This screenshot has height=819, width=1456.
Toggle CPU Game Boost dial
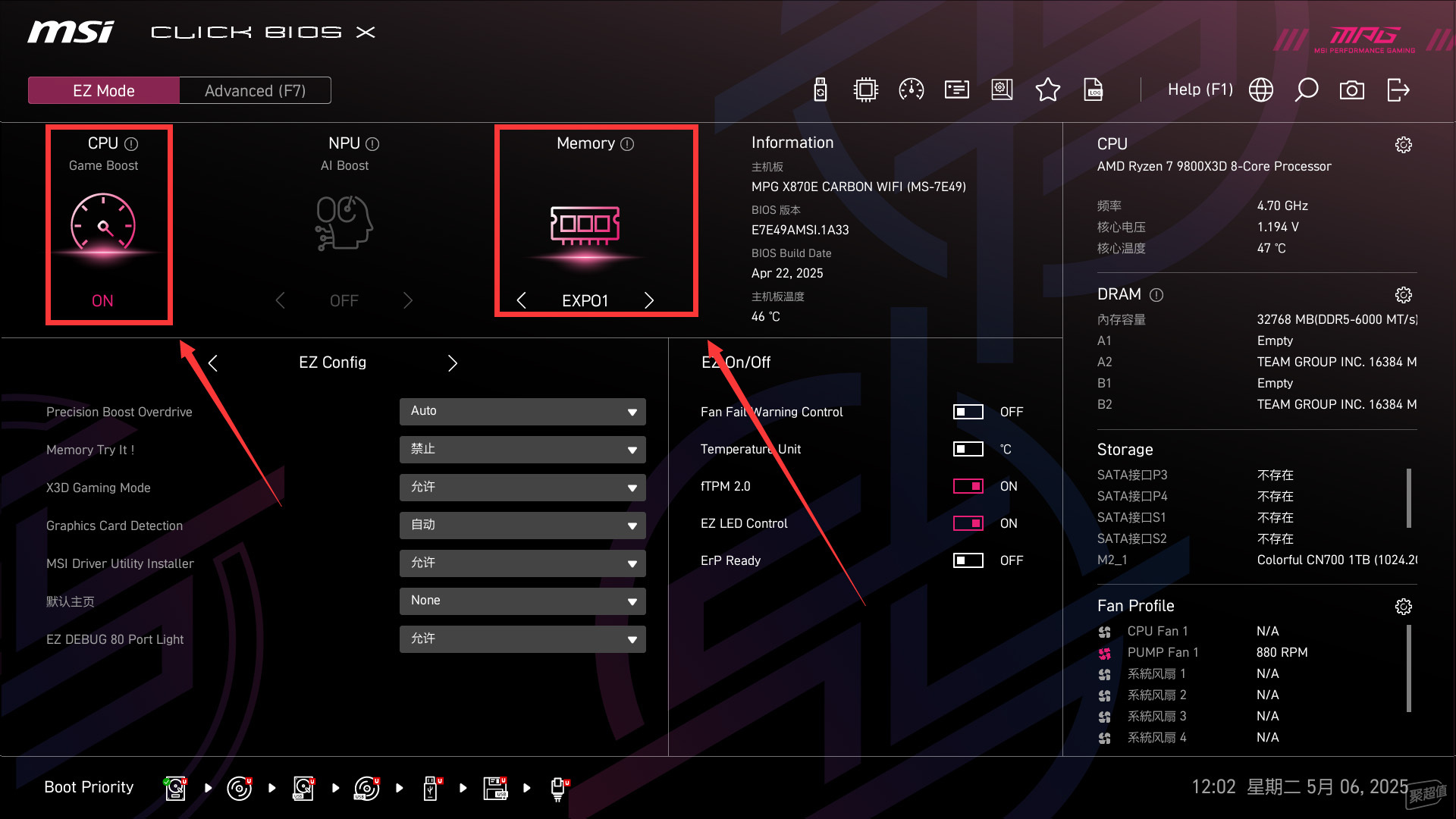click(103, 224)
